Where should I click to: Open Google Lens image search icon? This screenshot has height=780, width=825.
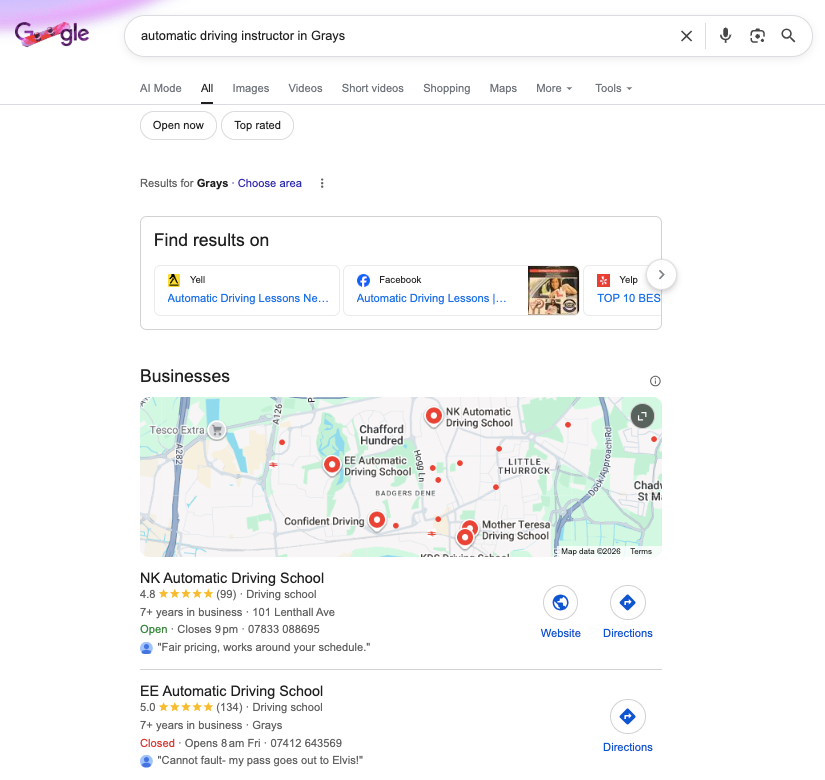click(757, 36)
